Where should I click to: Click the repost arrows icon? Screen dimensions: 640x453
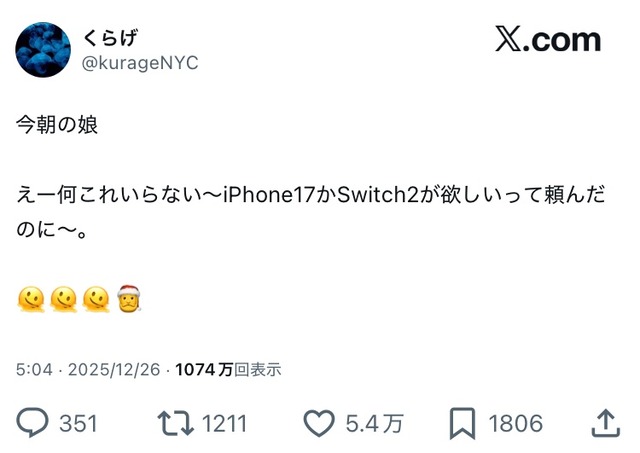click(x=176, y=423)
